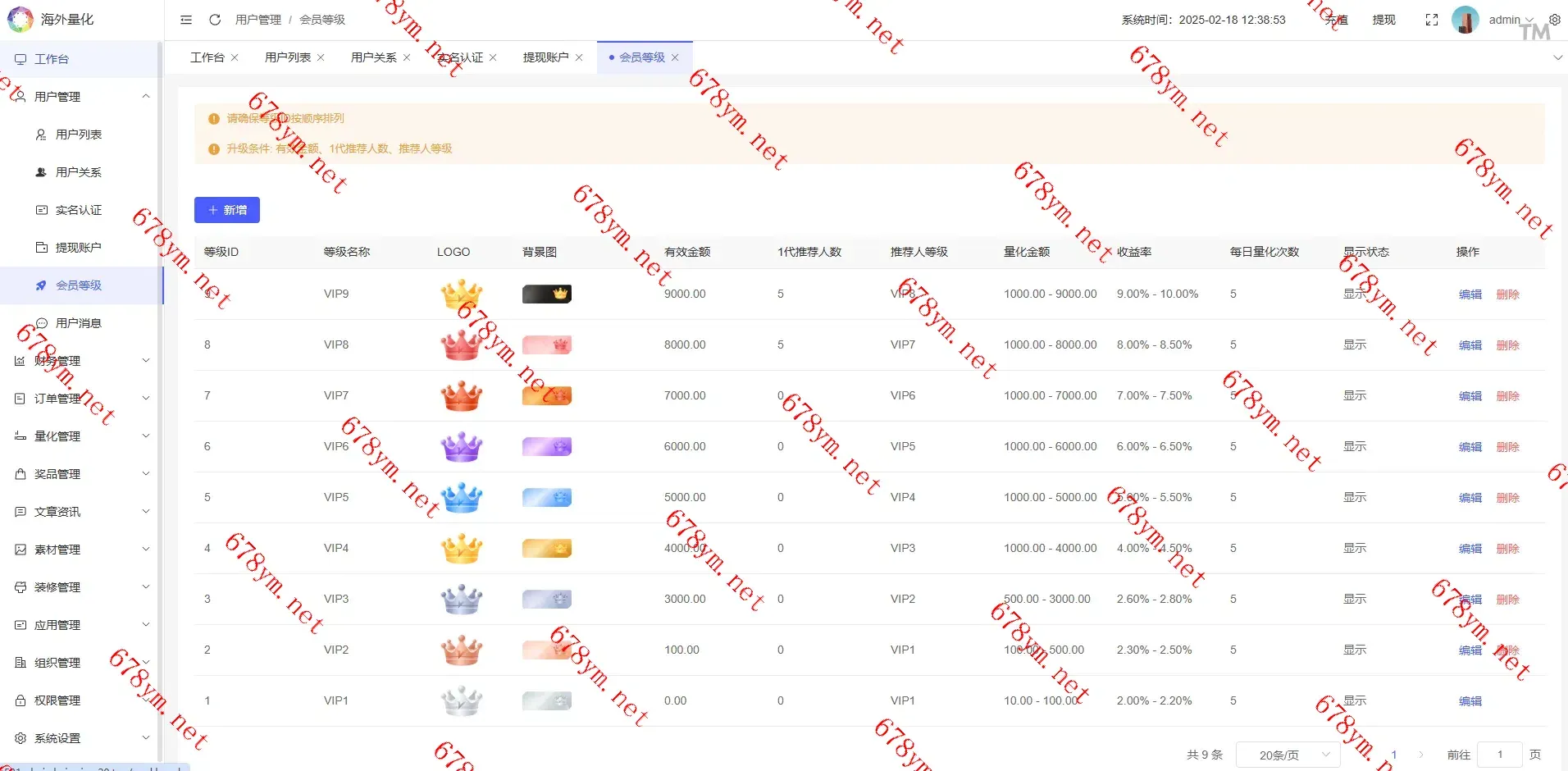This screenshot has height=771, width=1568.
Task: Click the VIP6 purple crown logo
Action: pyautogui.click(x=462, y=447)
